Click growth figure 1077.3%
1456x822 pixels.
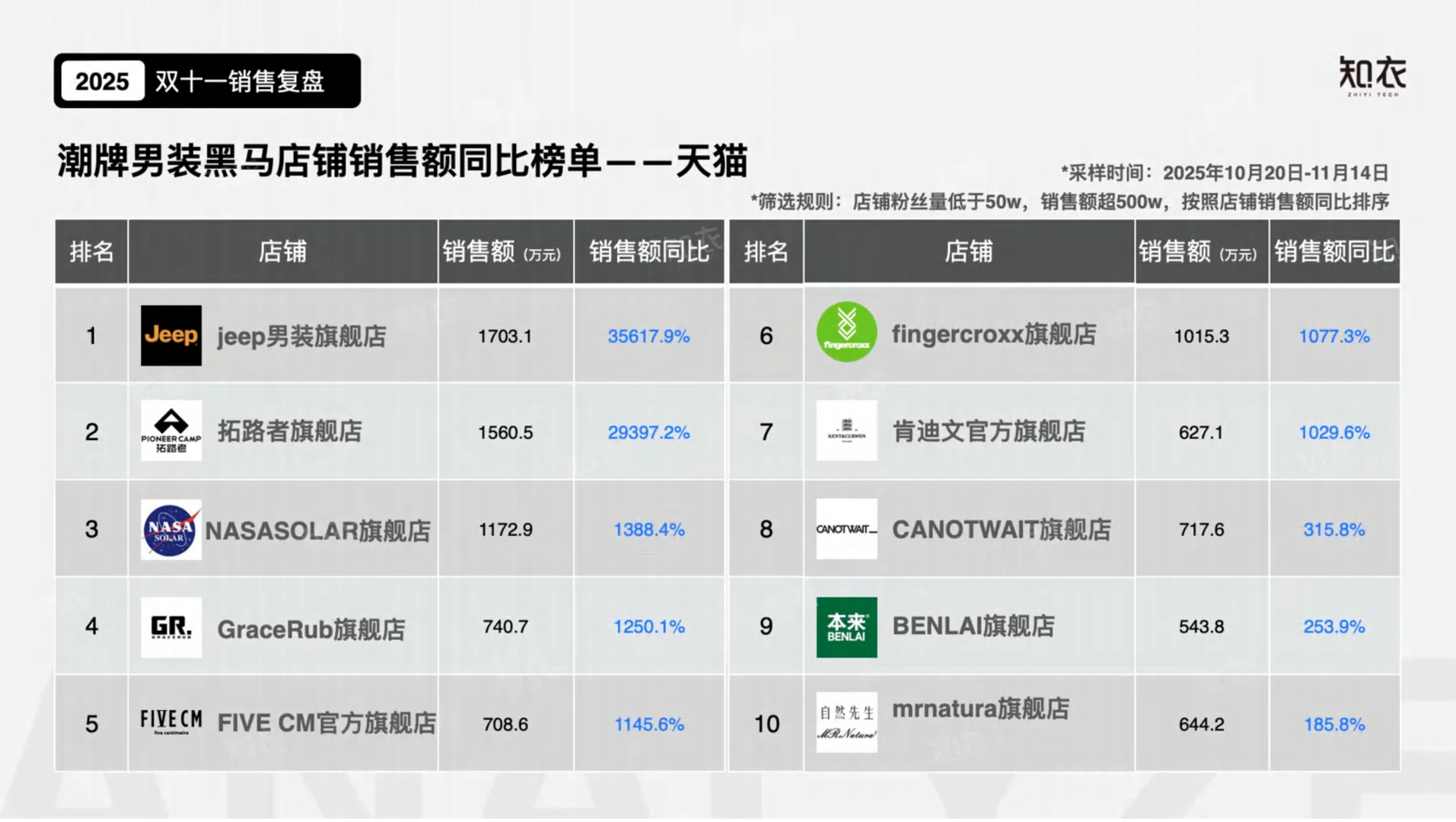(x=1334, y=336)
